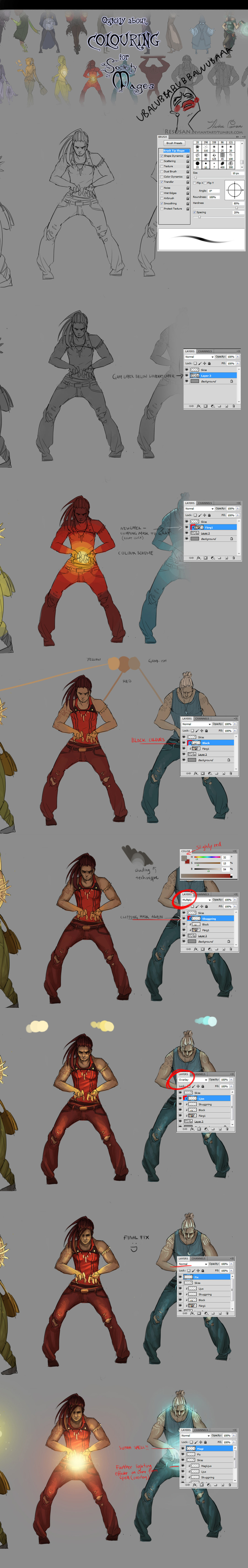The image size is (248, 1568).
Task: Click lock position icon in Layer 3 highlighted panel
Action: pos(205,363)
